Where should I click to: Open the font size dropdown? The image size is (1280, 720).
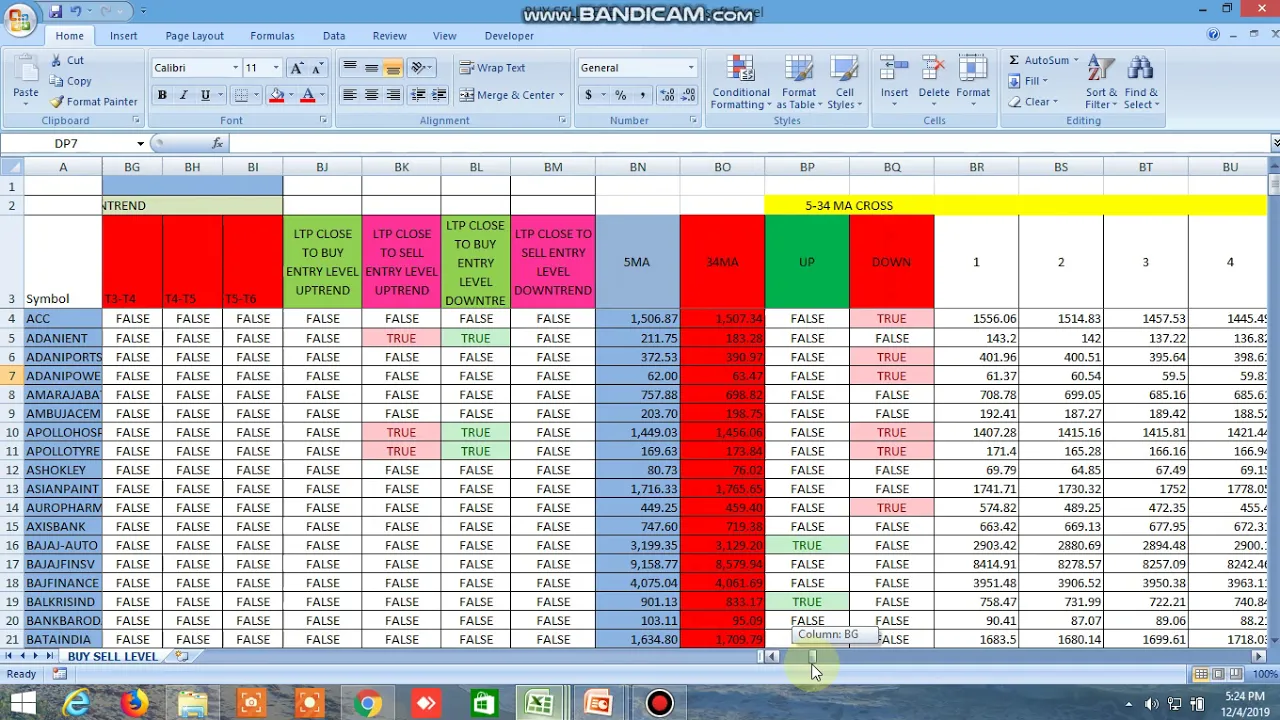(x=276, y=68)
